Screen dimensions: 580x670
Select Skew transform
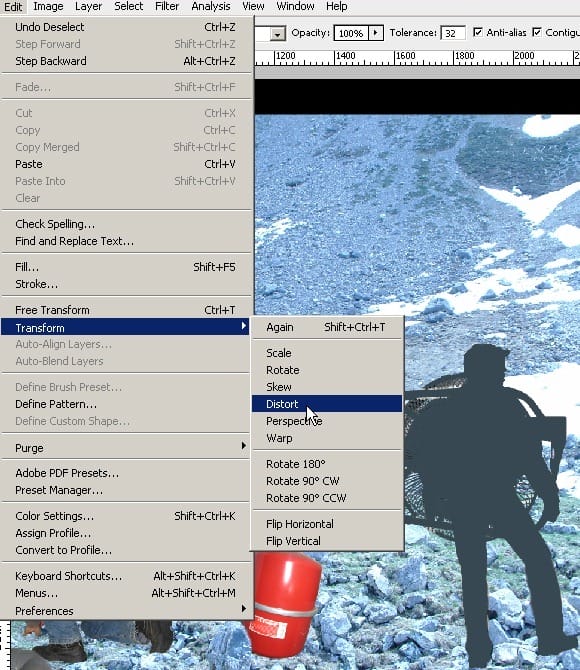click(x=327, y=387)
